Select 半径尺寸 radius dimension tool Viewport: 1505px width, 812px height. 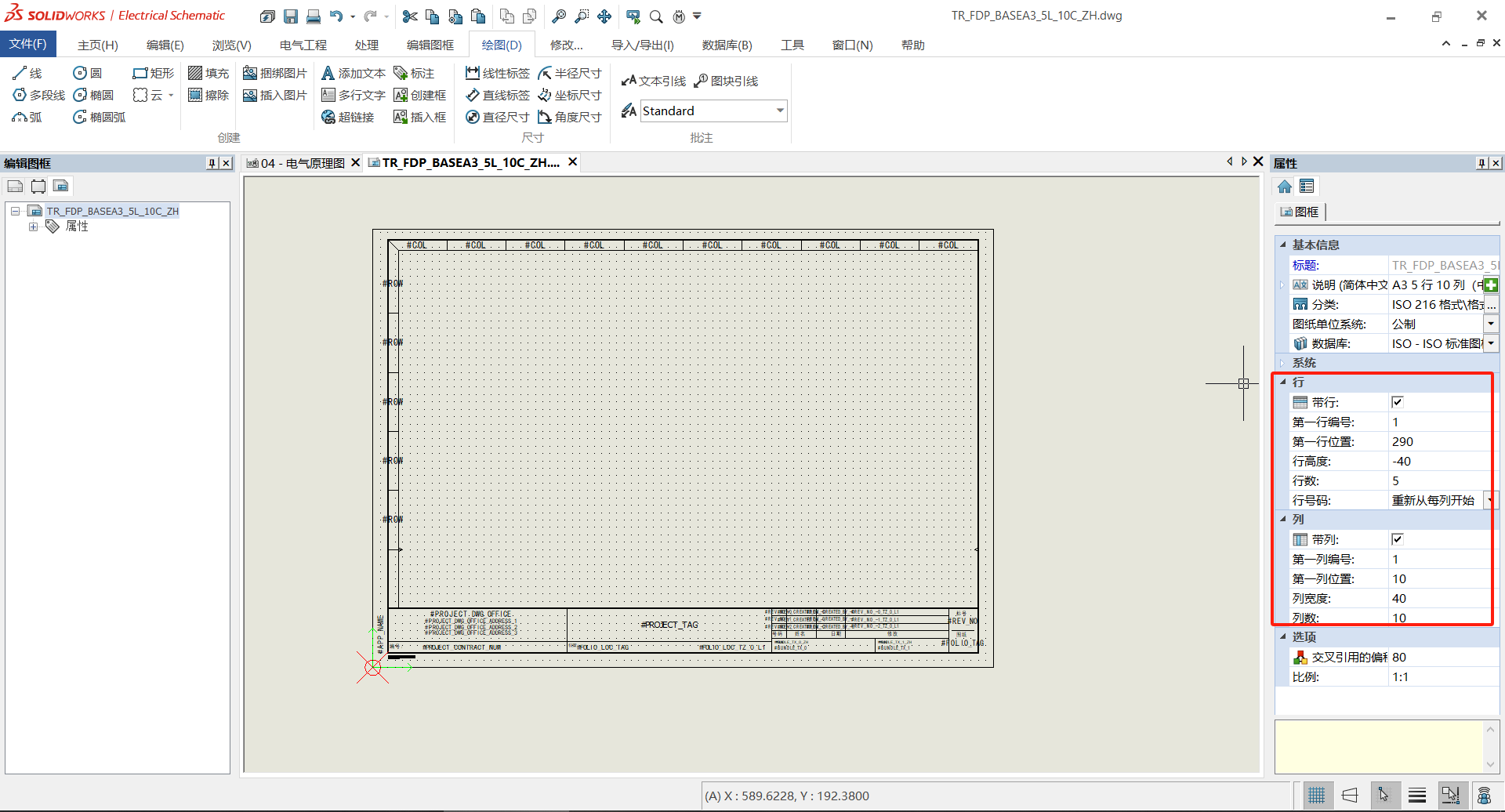pos(570,73)
